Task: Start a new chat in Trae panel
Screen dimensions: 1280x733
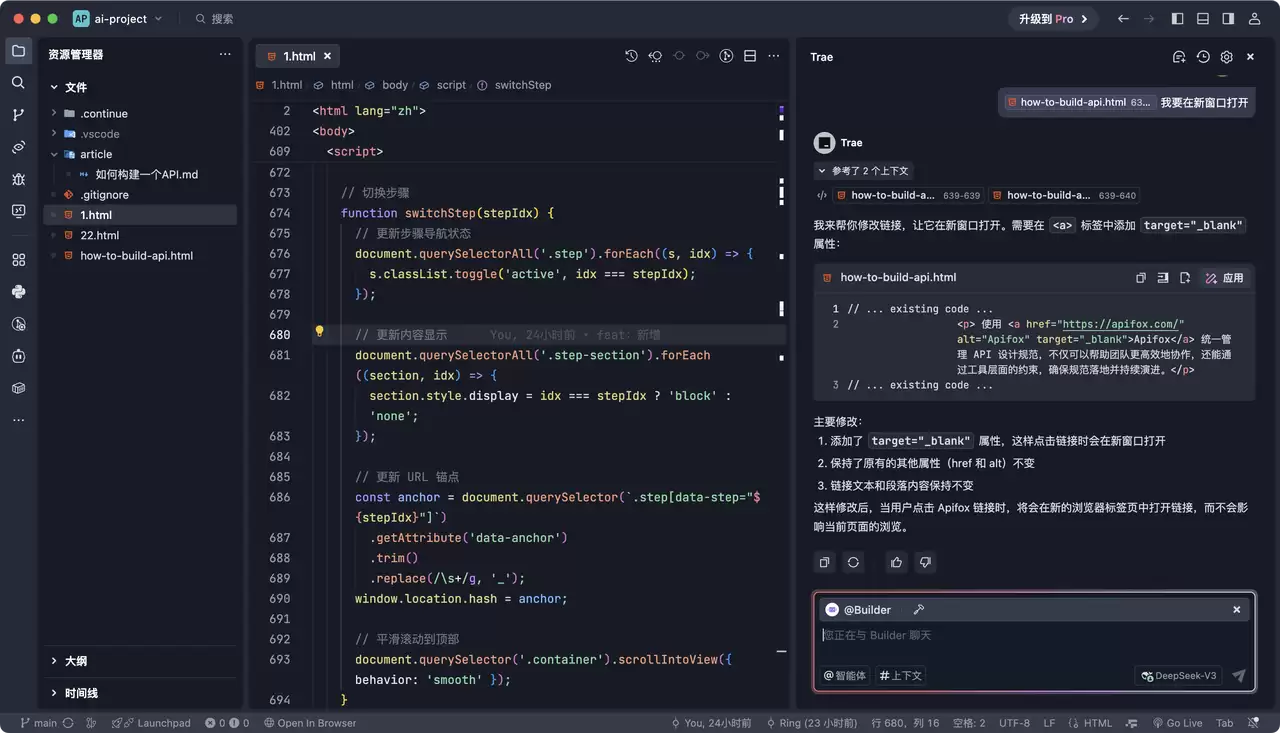Action: coord(1179,57)
